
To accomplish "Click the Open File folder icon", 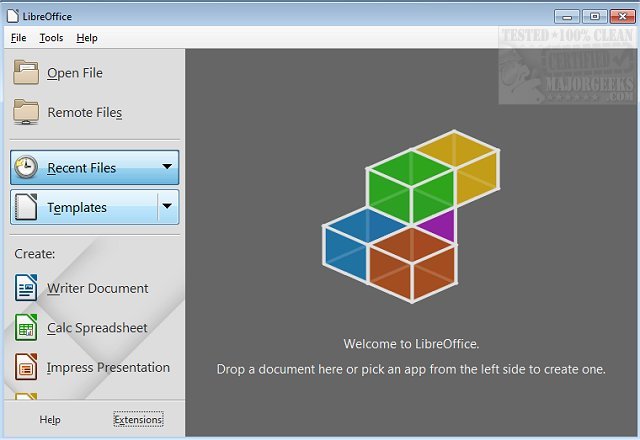I will (26, 72).
